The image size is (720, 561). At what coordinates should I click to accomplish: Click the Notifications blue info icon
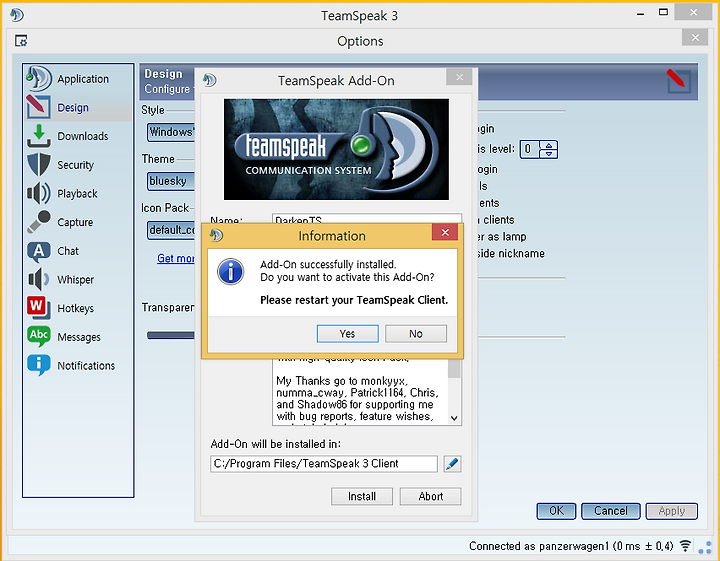pyautogui.click(x=39, y=365)
